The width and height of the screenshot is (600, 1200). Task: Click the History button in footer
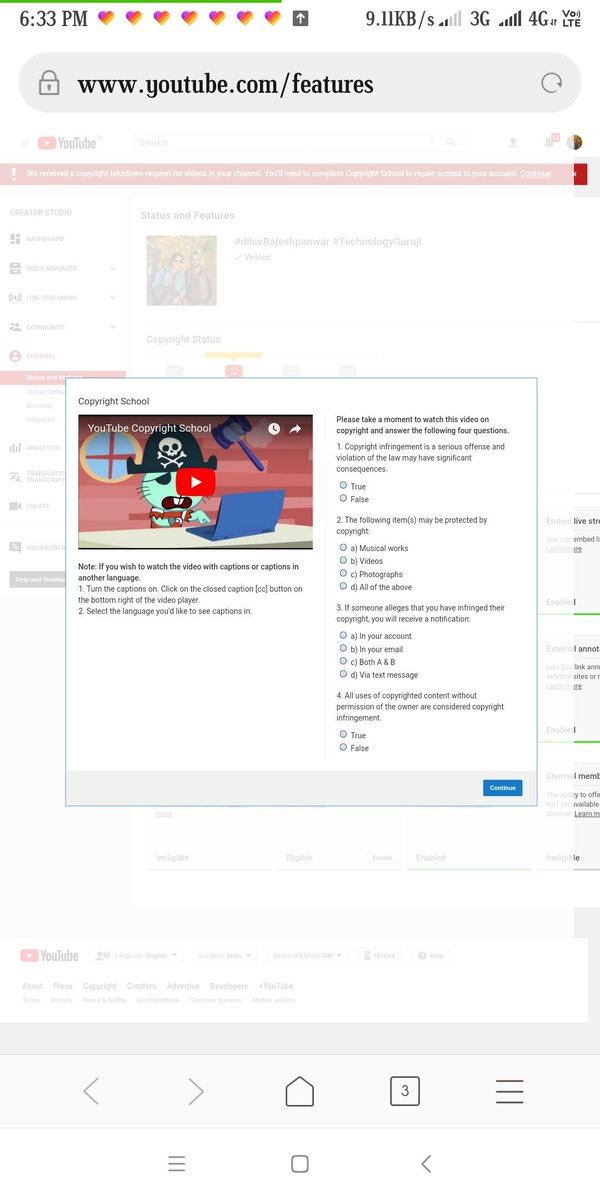pos(379,956)
